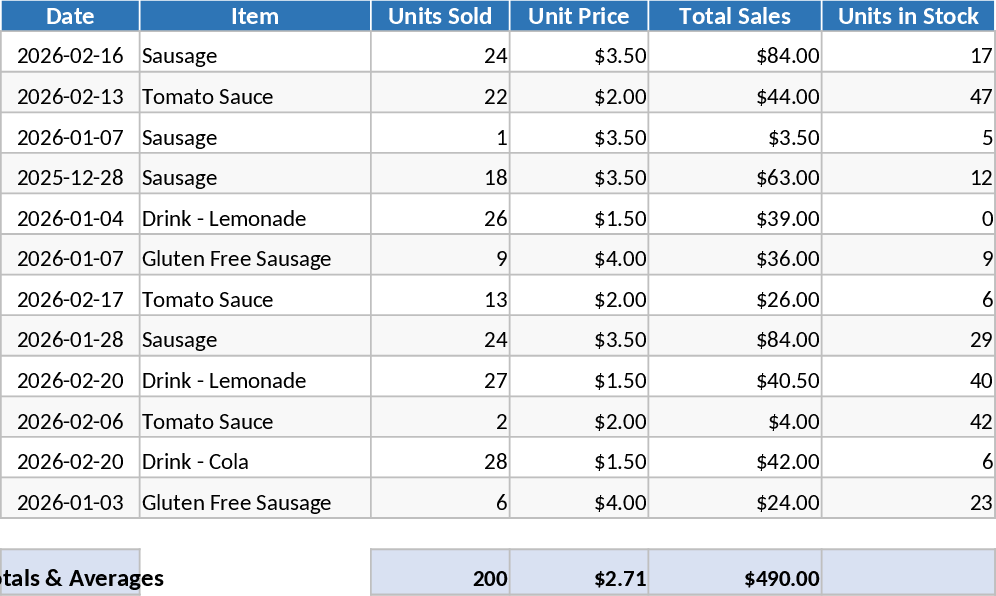The height and width of the screenshot is (596, 996).
Task: Click the Drink - Cola item cell
Action: point(255,462)
